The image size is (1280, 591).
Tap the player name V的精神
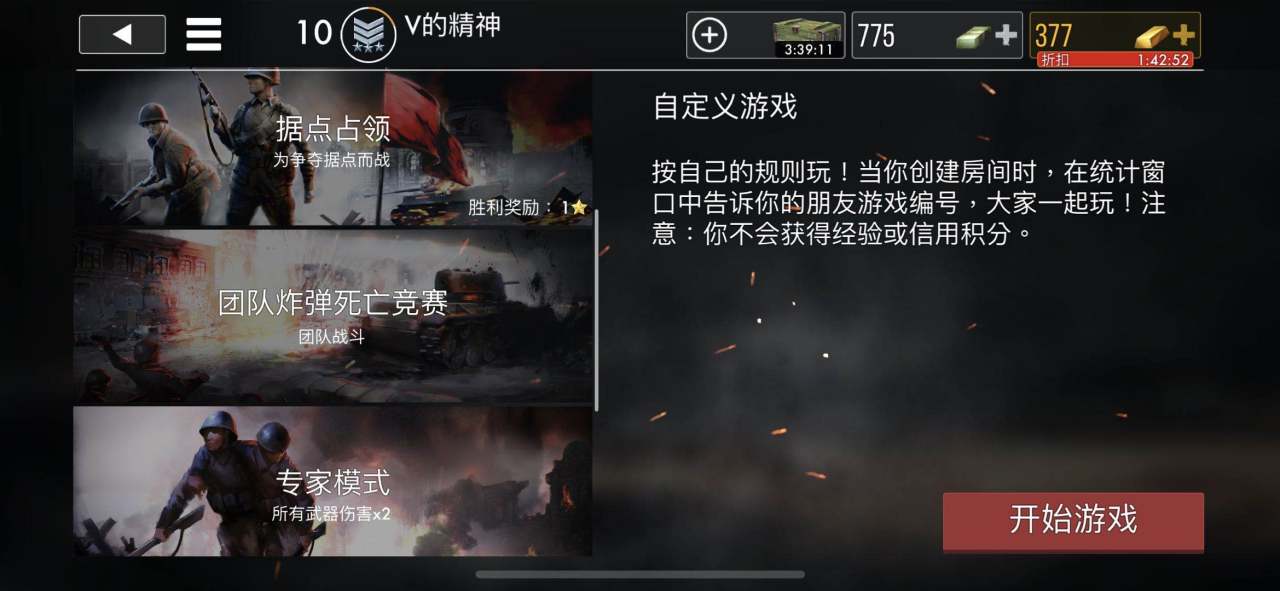point(453,26)
